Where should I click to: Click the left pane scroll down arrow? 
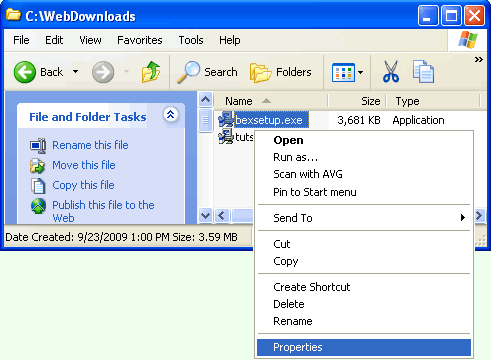[206, 215]
